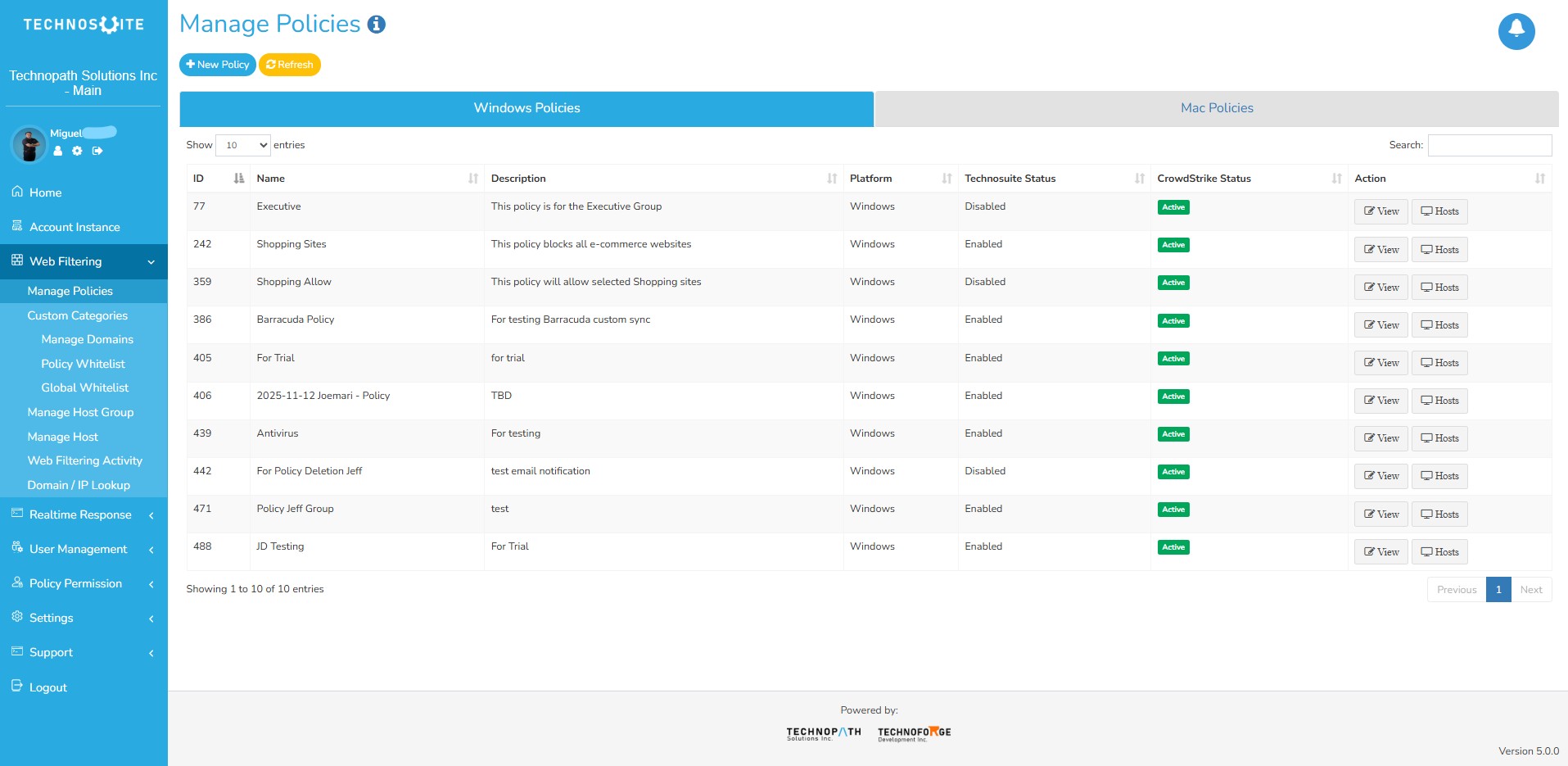Open Hosts for Shopping Sites policy
Viewport: 1568px width, 766px height.
pyautogui.click(x=1439, y=250)
